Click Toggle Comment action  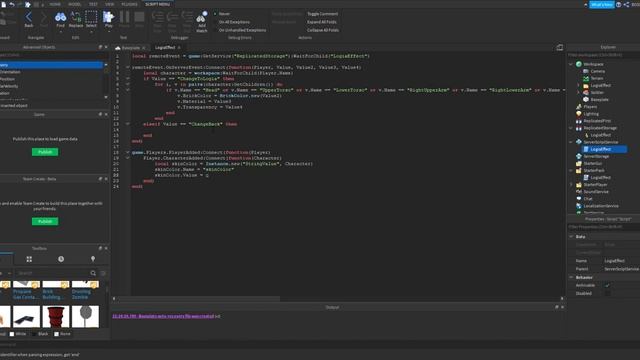pyautogui.click(x=322, y=14)
